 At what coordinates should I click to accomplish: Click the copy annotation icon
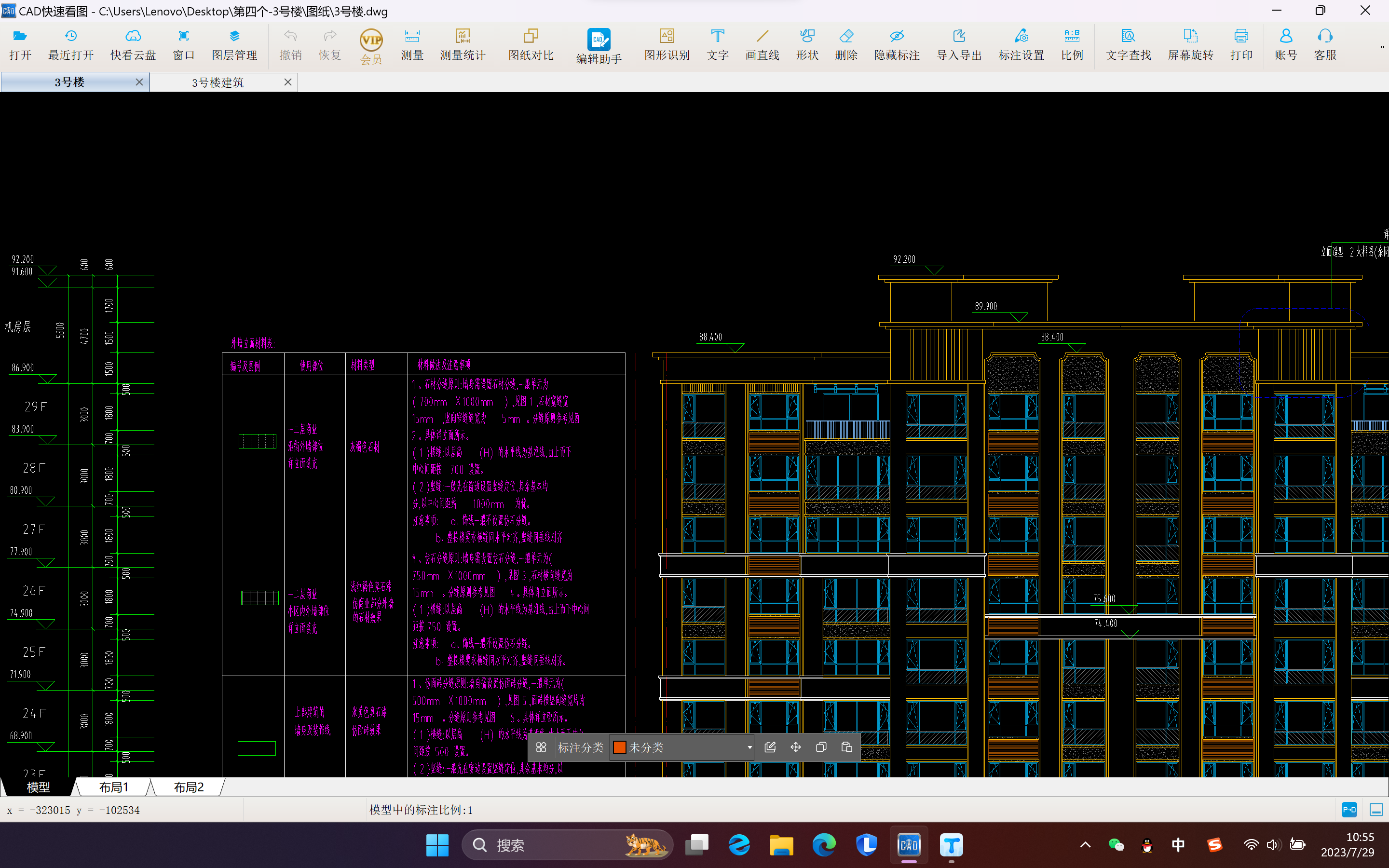click(821, 747)
